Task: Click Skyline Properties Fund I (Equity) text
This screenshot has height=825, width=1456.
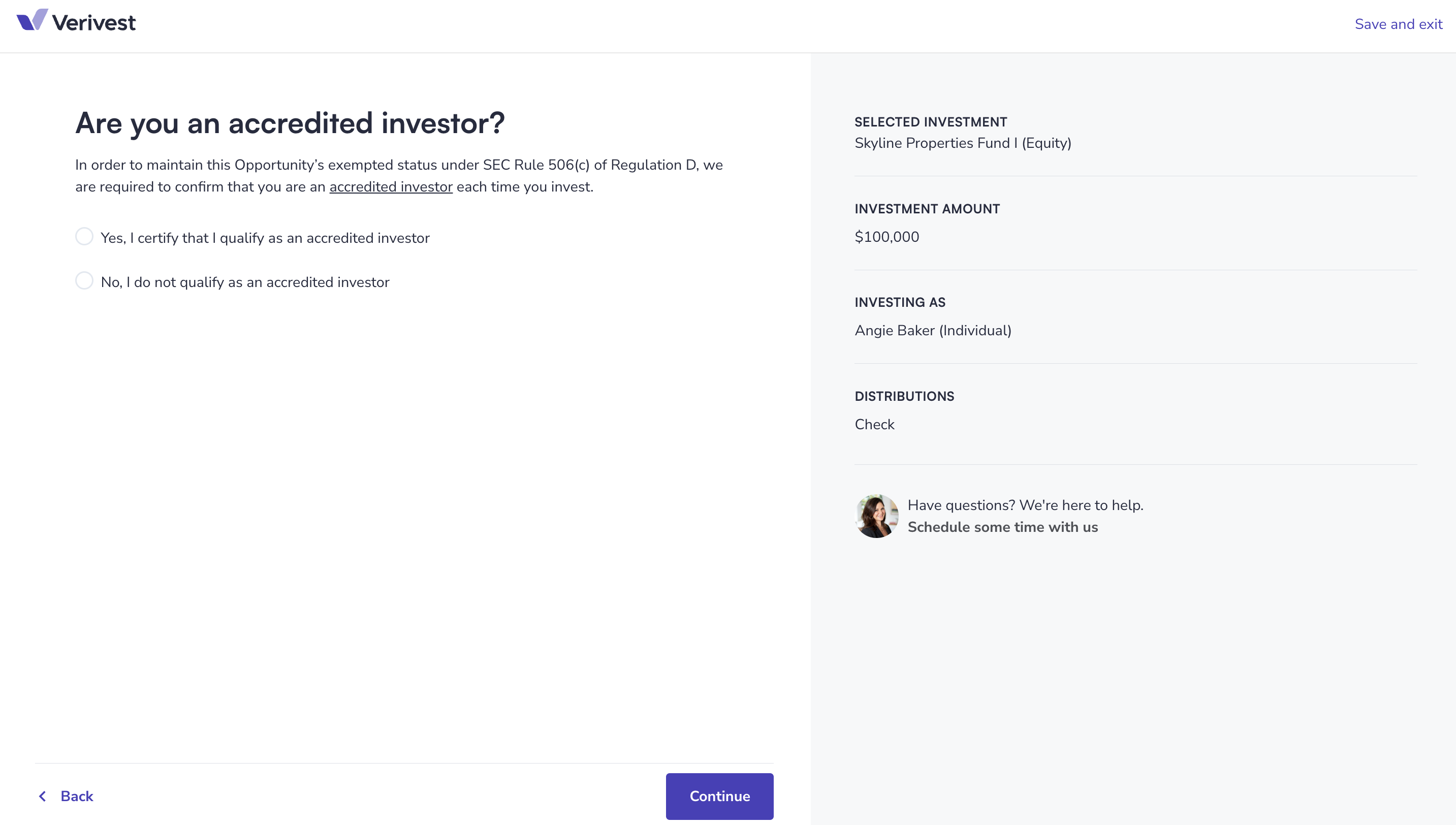Action: tap(963, 143)
